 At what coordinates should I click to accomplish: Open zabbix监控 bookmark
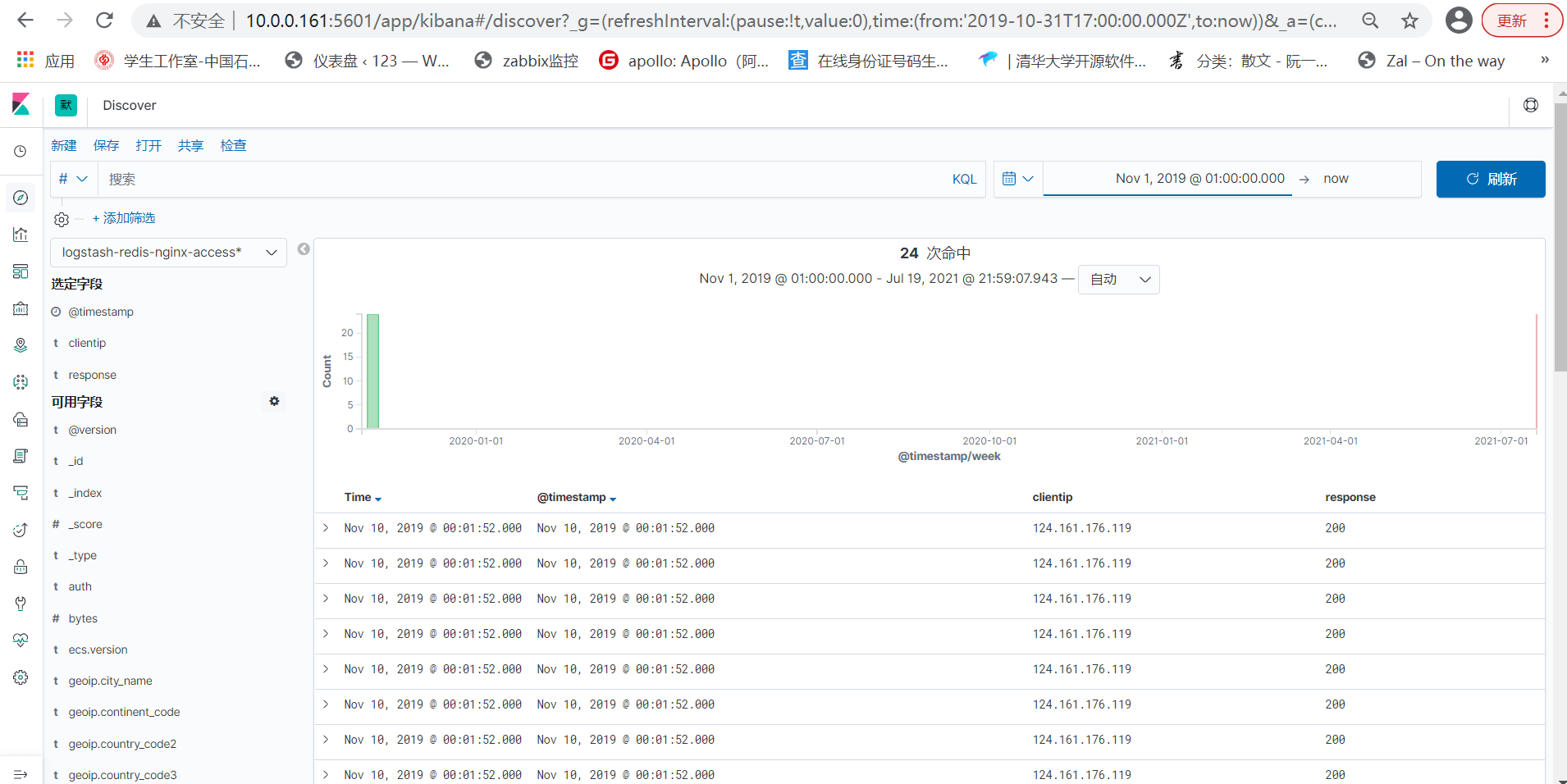pyautogui.click(x=526, y=61)
